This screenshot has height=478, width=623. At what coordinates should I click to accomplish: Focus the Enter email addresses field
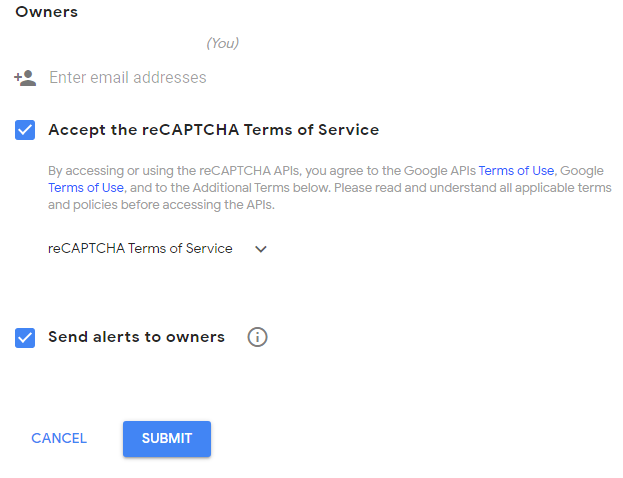pyautogui.click(x=128, y=77)
